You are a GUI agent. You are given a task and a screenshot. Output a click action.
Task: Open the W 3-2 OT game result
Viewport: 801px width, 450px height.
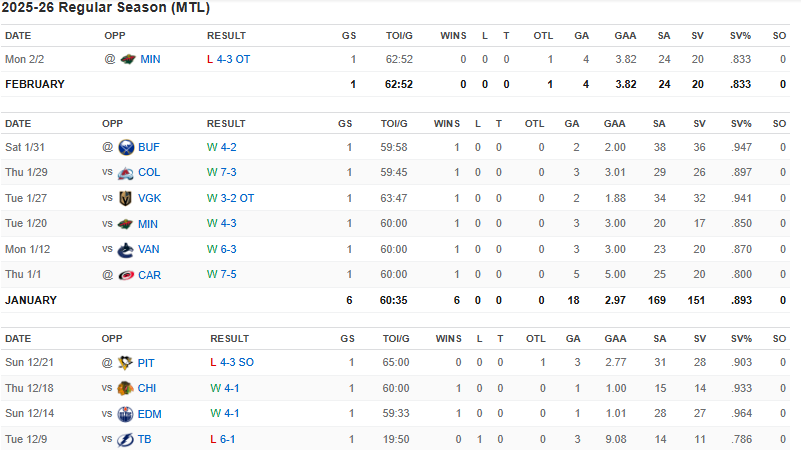(231, 198)
